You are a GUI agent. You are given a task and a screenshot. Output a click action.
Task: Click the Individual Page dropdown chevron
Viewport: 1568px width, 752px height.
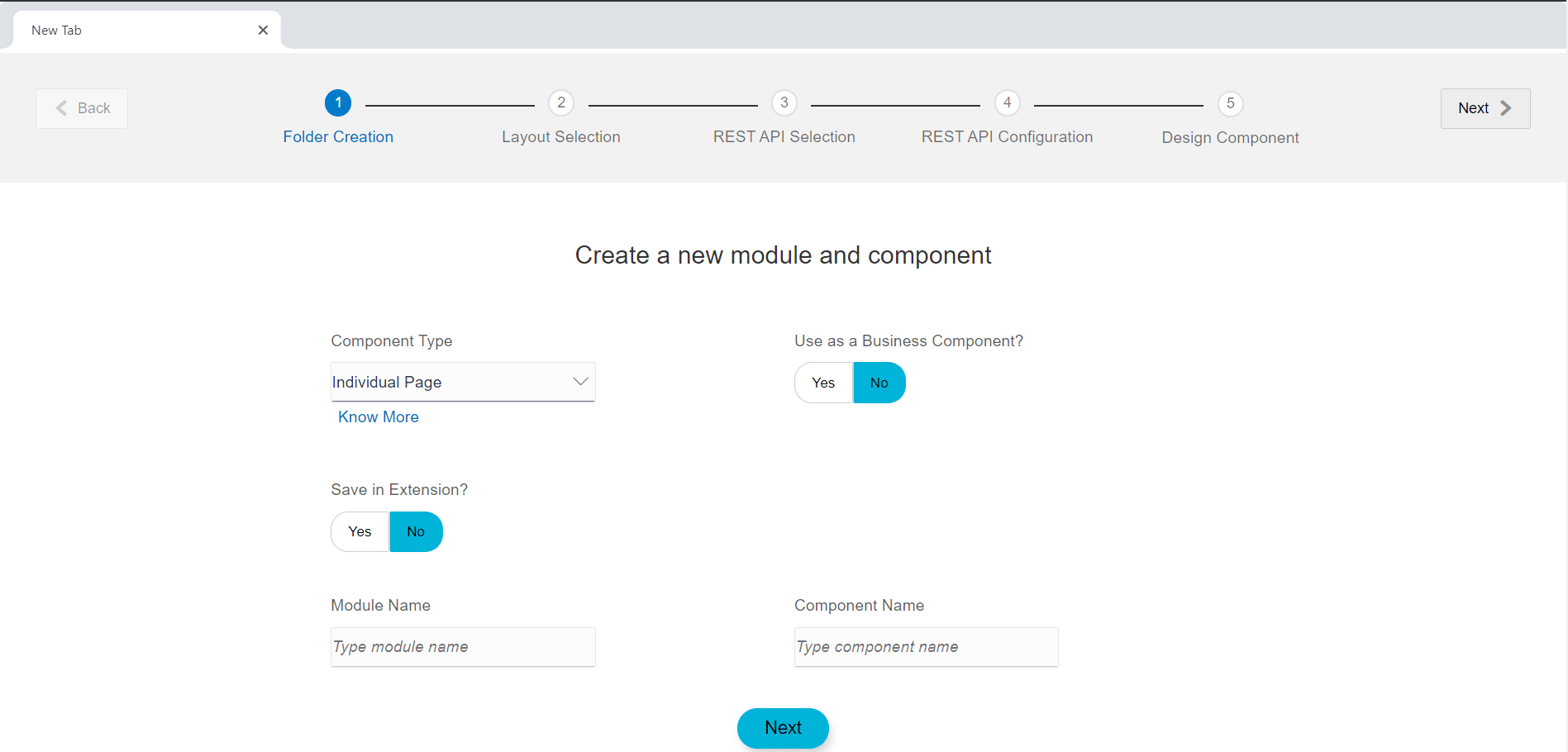click(579, 381)
